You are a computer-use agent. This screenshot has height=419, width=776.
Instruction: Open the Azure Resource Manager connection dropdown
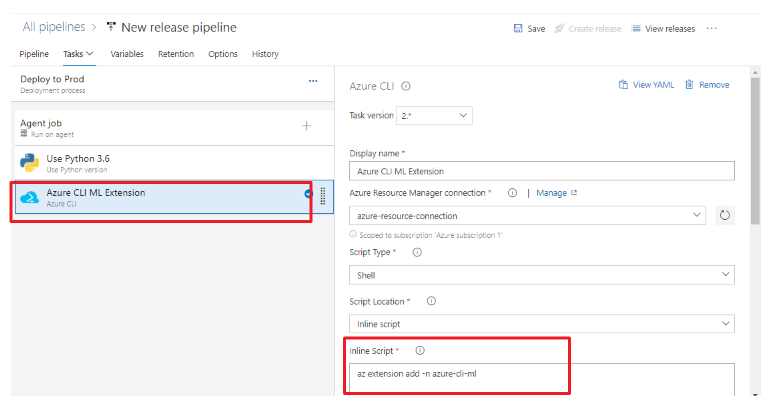click(x=528, y=215)
